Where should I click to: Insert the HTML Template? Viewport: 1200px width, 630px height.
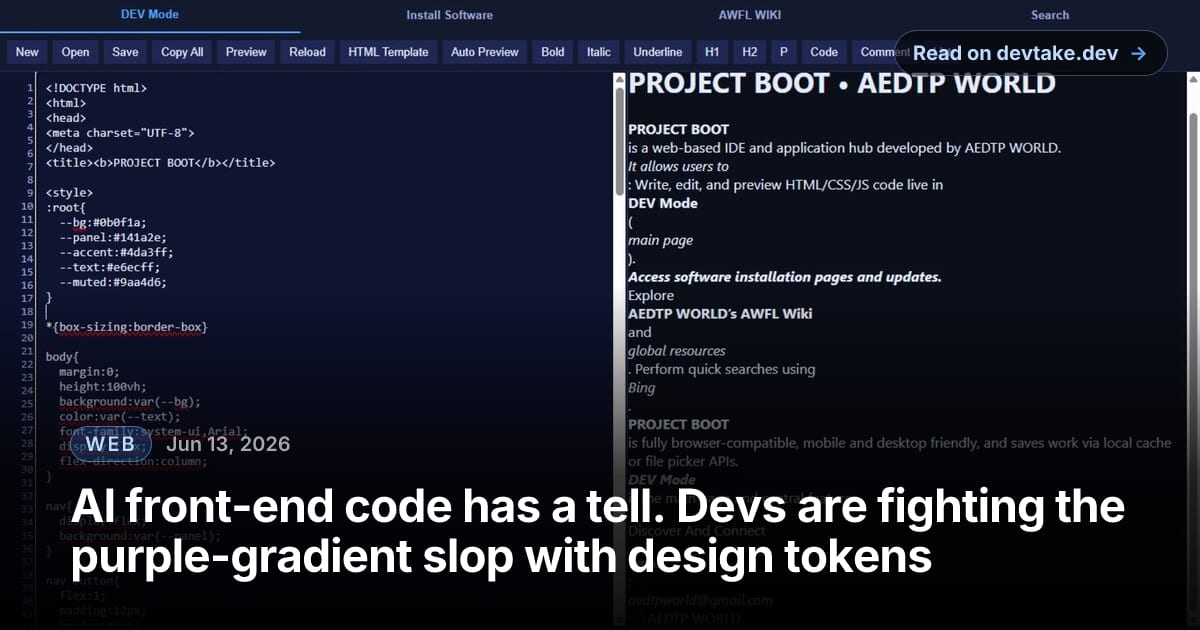tap(388, 52)
